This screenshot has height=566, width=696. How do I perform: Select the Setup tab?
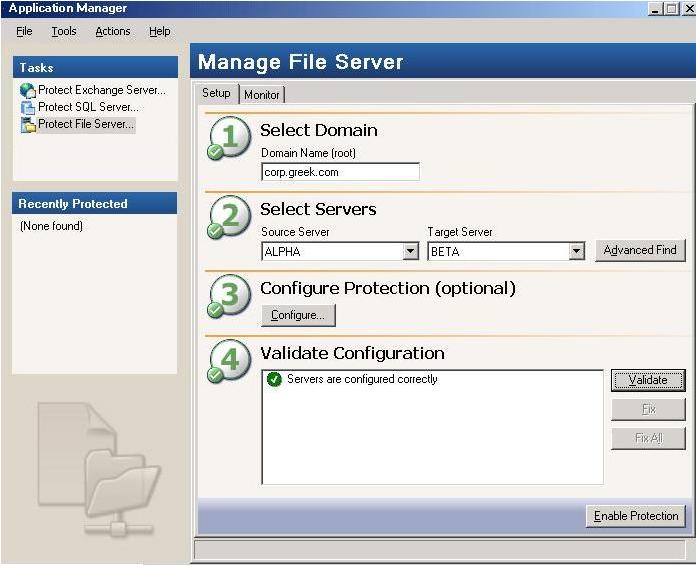[x=216, y=94]
